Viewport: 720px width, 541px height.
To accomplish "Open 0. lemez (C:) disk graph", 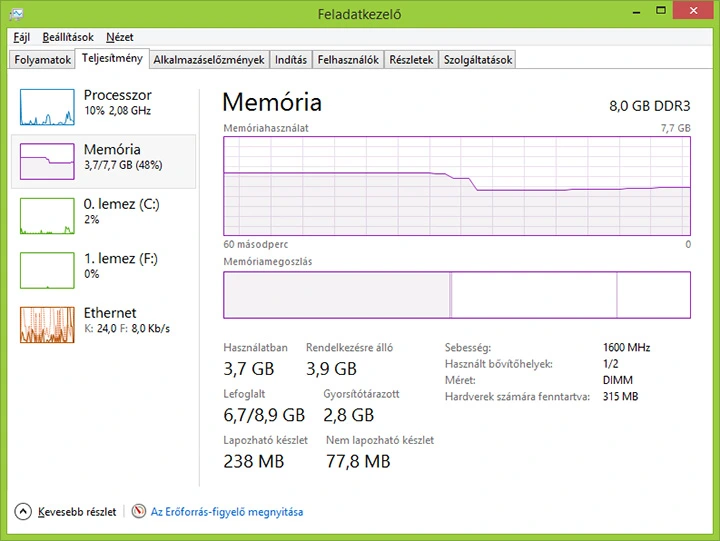I will tap(47, 215).
